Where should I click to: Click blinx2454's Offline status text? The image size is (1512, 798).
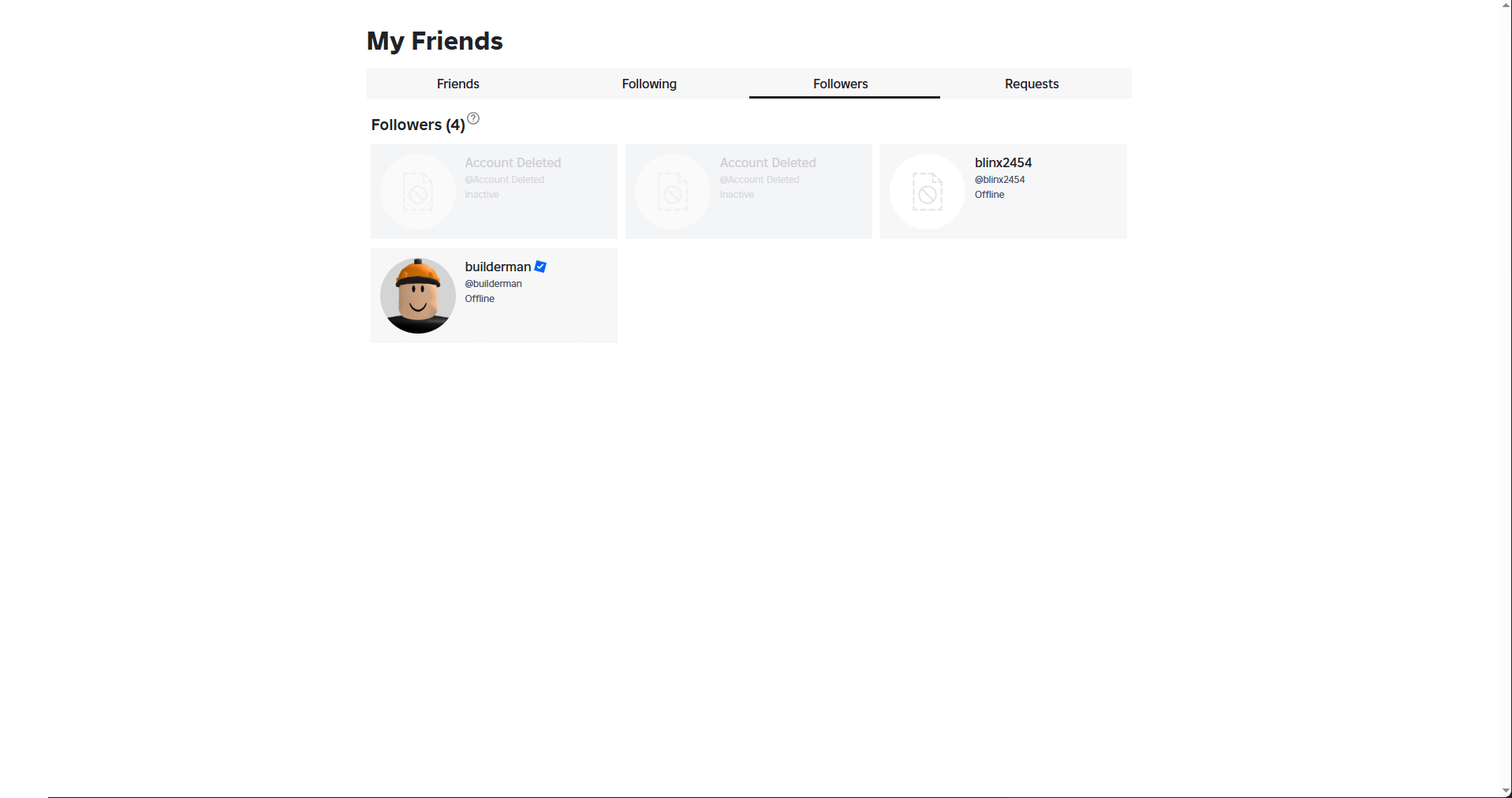coord(989,195)
